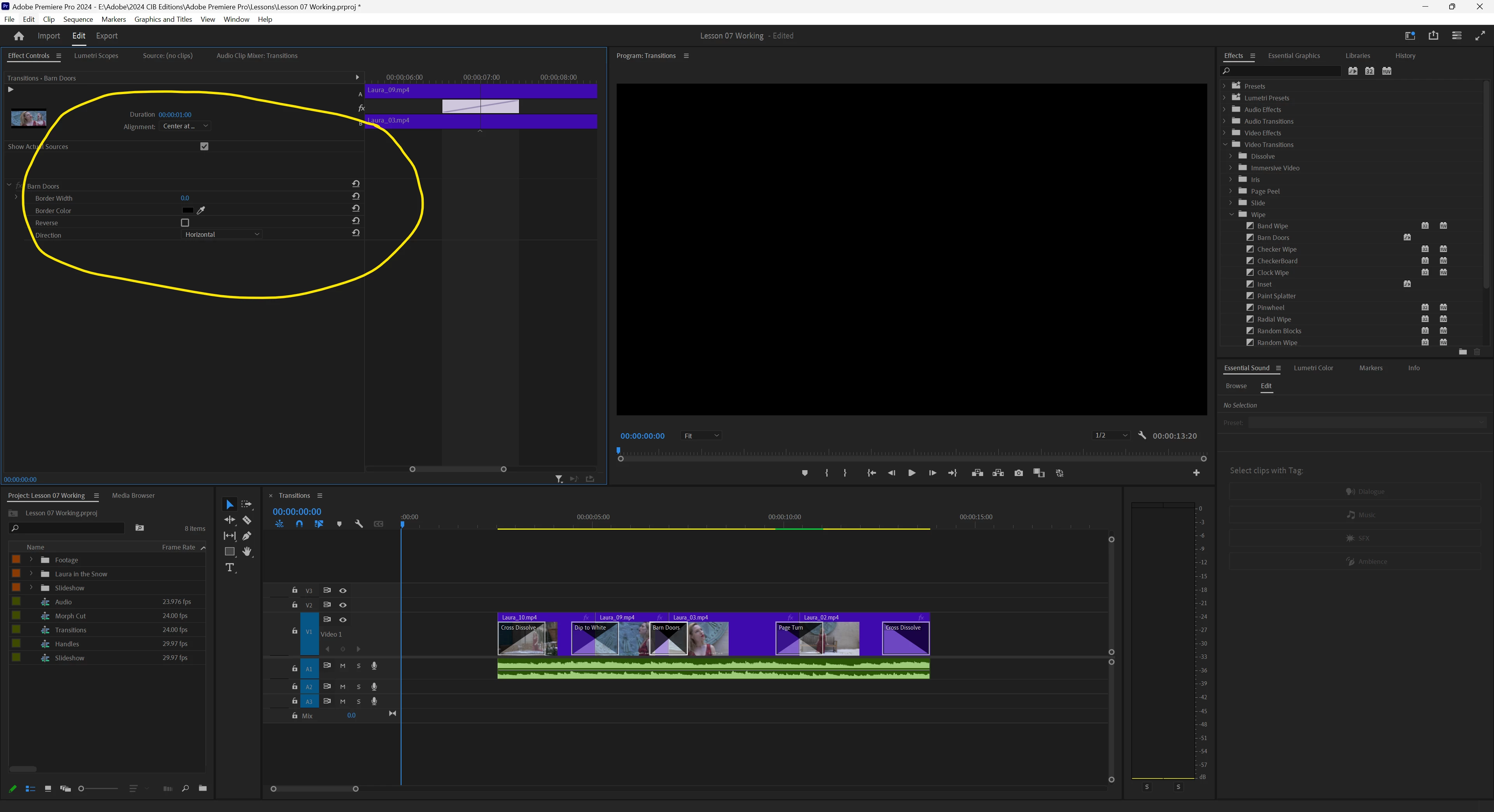The height and width of the screenshot is (812, 1494).
Task: Open the Alignment dropdown
Action: tap(185, 126)
